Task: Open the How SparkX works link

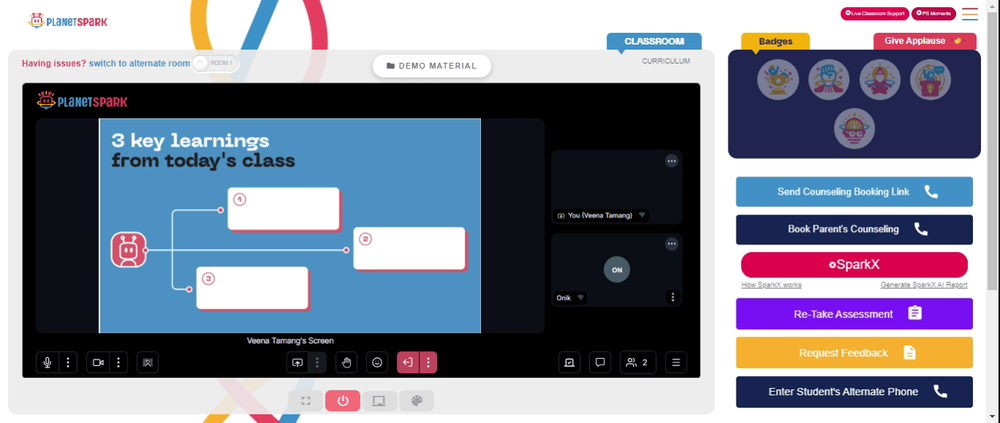Action: tap(771, 285)
